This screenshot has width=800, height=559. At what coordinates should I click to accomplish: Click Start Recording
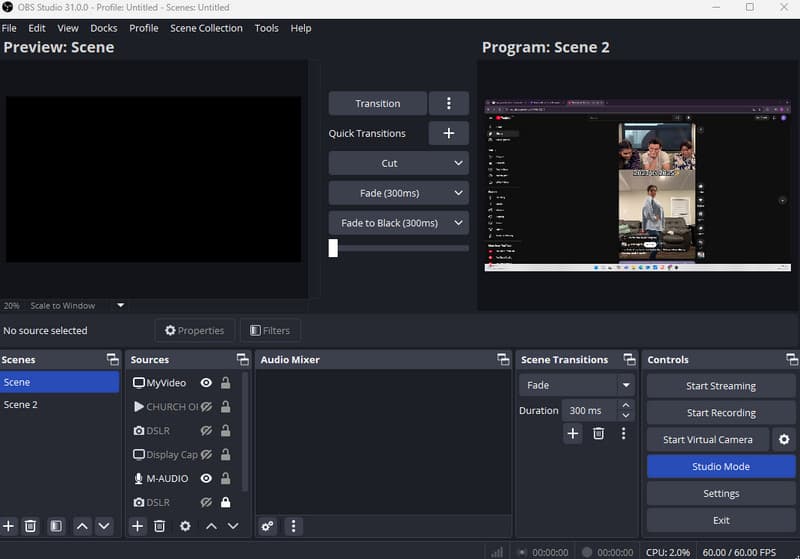point(721,413)
